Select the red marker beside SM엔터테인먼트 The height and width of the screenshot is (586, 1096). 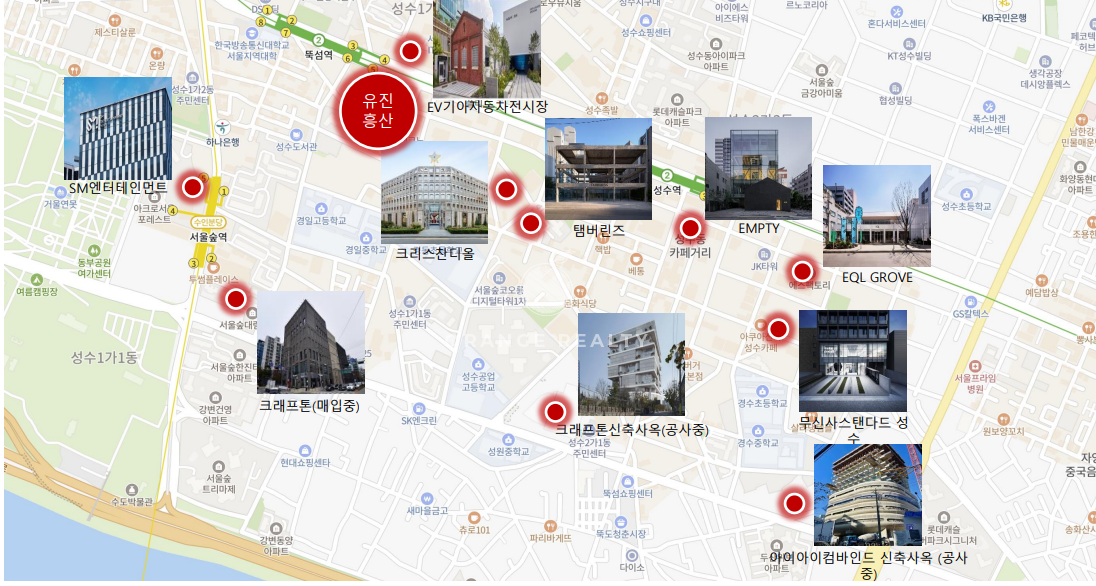[x=193, y=187]
